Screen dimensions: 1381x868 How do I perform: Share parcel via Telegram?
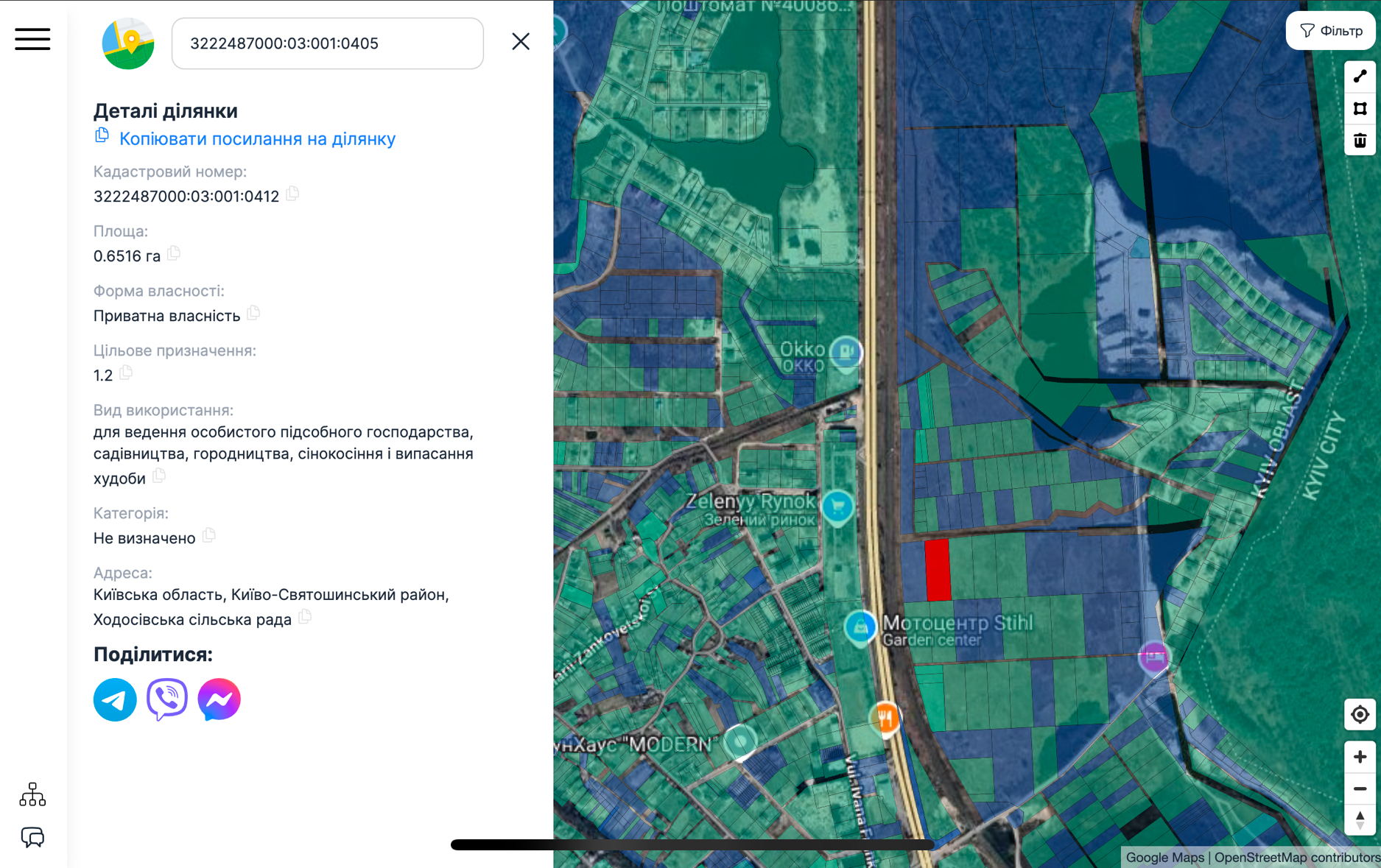coord(115,699)
